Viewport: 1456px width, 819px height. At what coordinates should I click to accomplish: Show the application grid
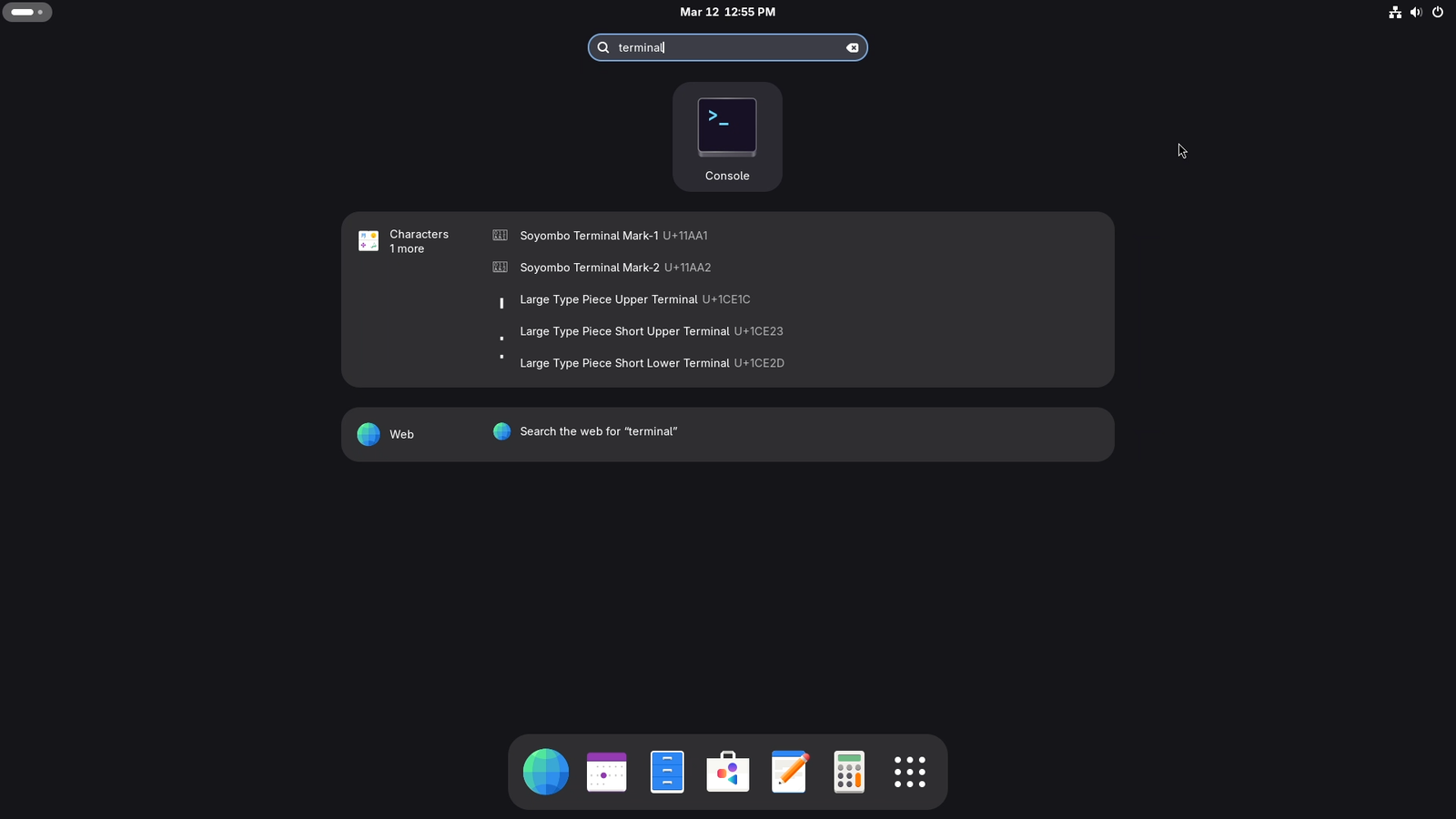(909, 771)
